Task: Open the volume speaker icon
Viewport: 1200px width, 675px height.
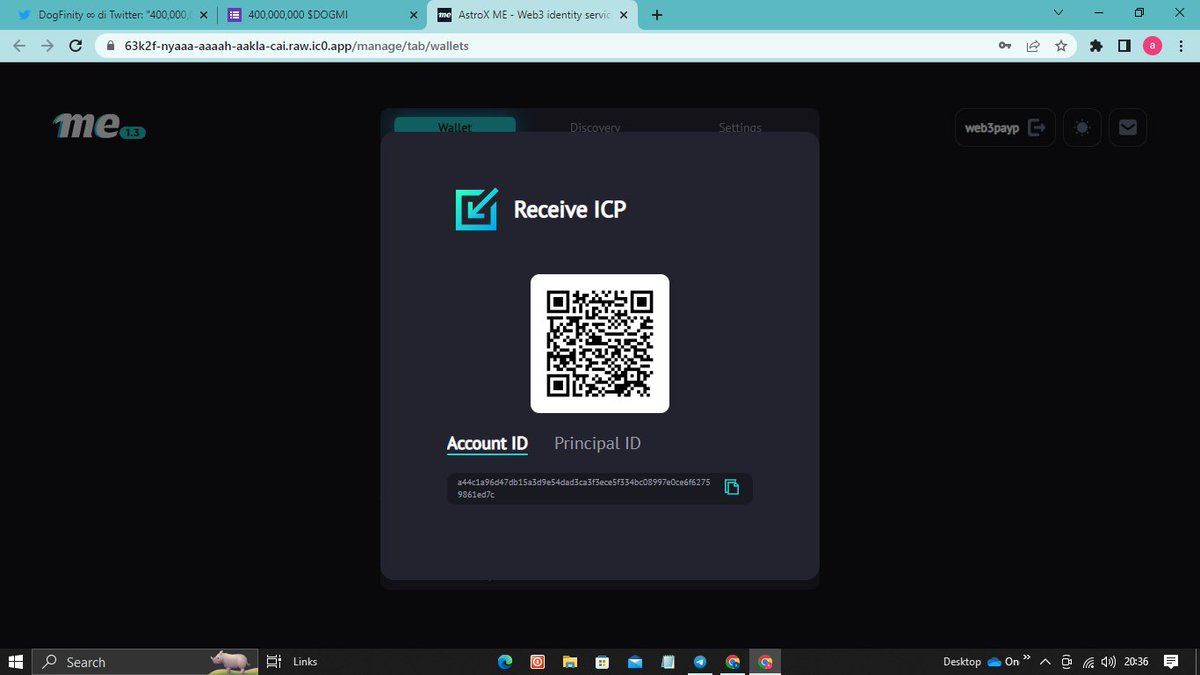Action: [x=1109, y=662]
